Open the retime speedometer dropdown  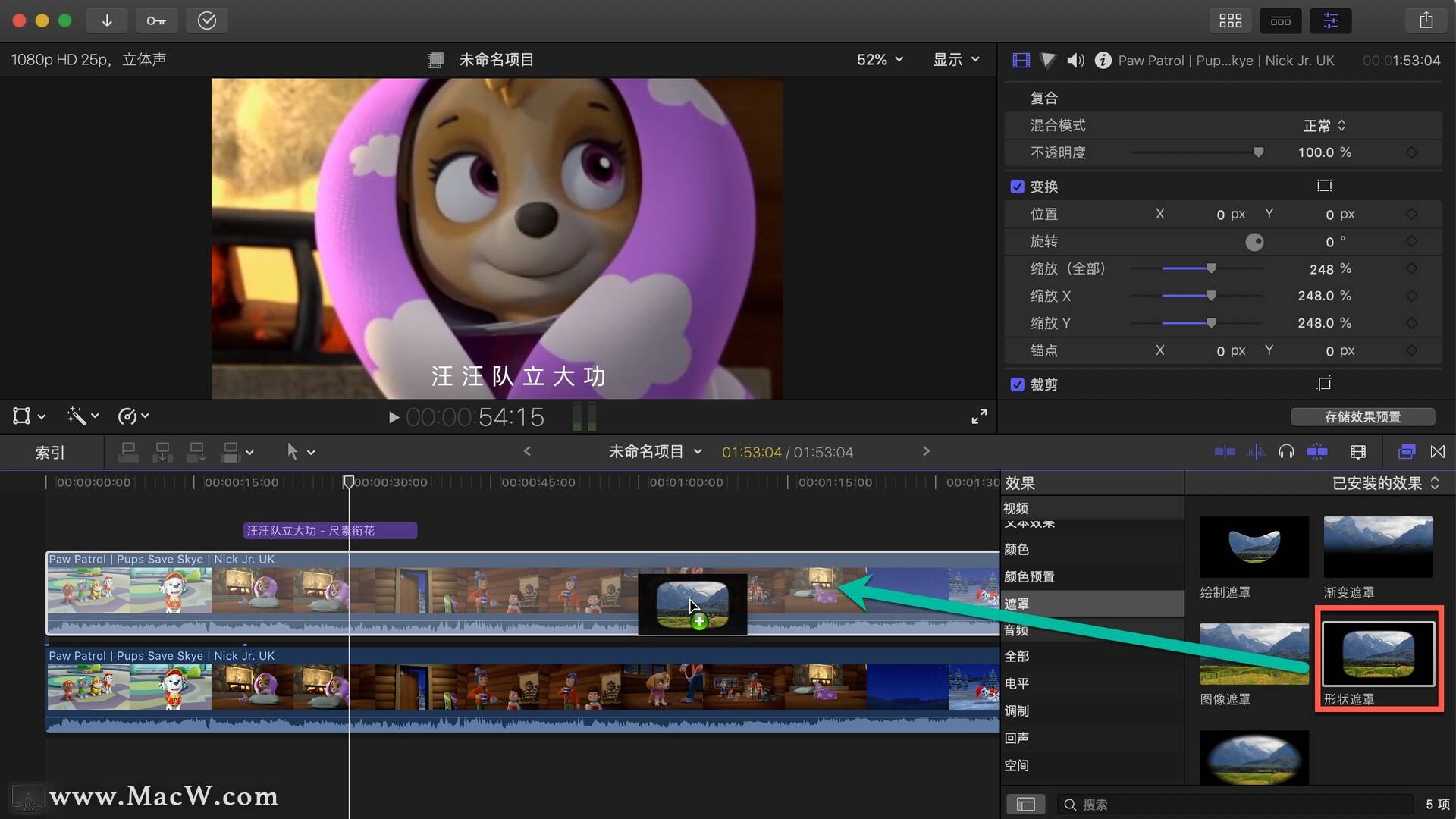[x=133, y=416]
